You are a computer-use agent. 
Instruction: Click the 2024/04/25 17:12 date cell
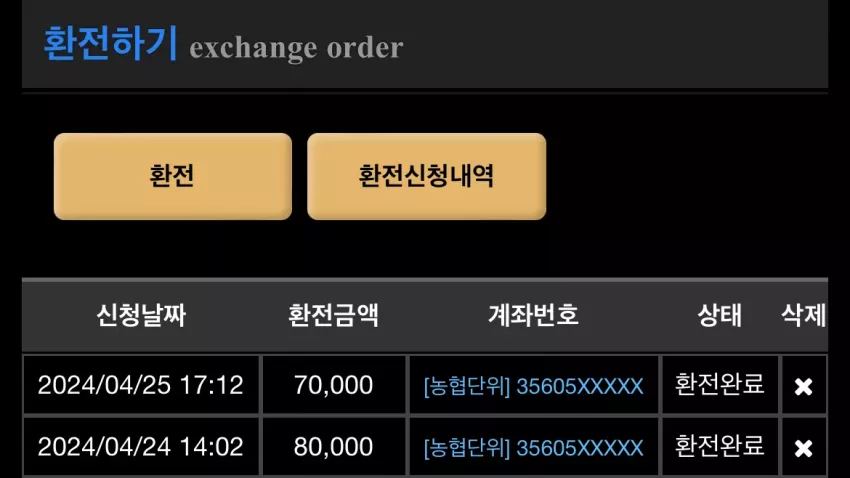(x=141, y=385)
